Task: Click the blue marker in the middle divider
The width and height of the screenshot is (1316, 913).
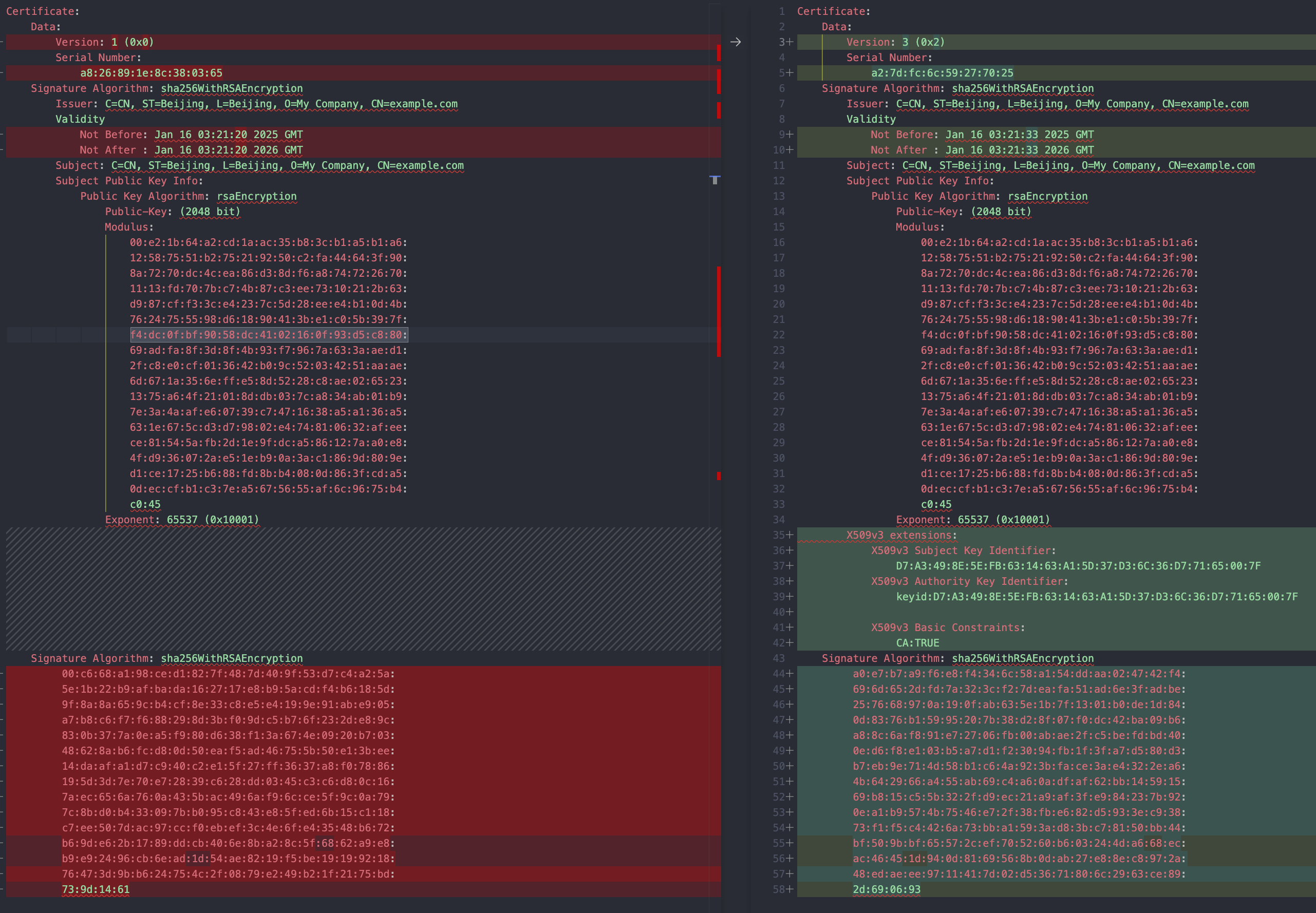Action: (x=715, y=180)
